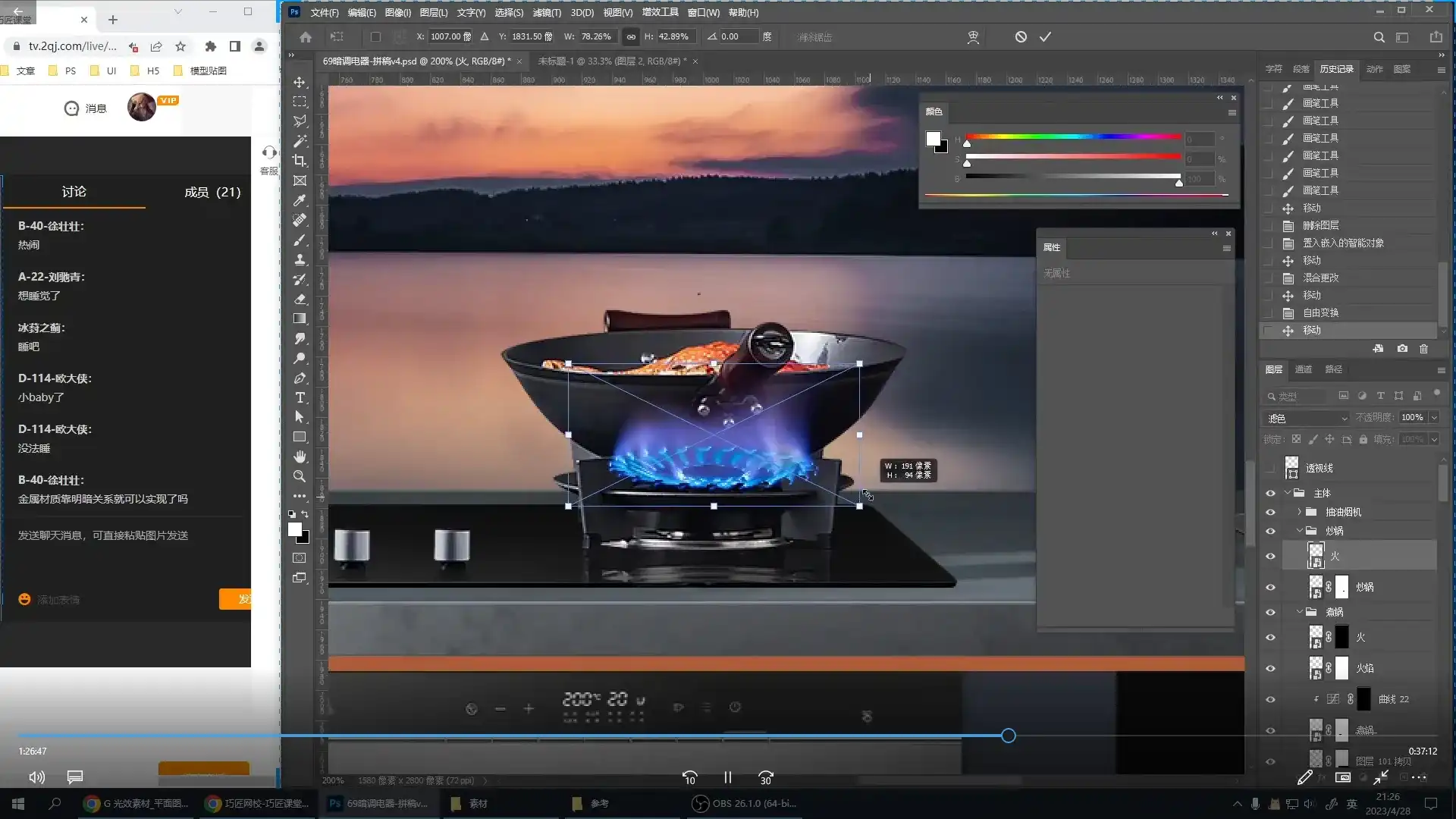The width and height of the screenshot is (1456, 819).
Task: Cancel the transform operation
Action: 1021,36
